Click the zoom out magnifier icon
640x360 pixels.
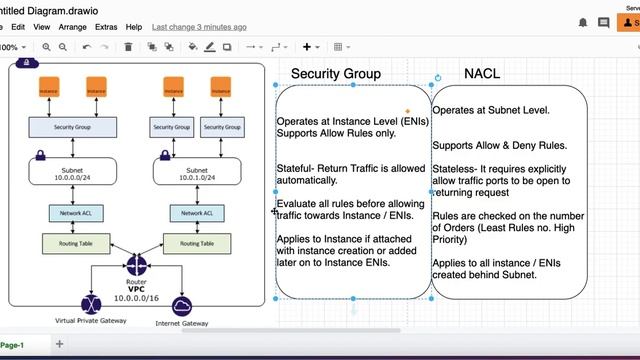point(63,47)
